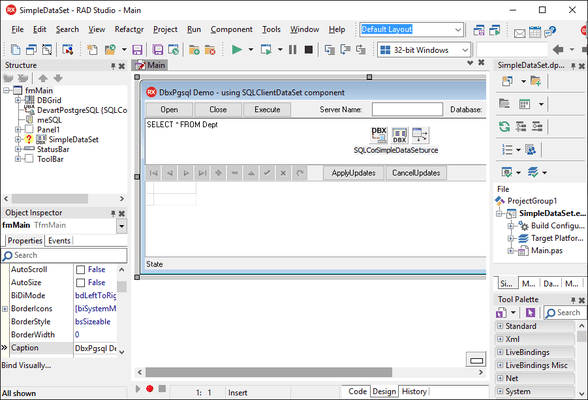
Task: Open the Component menu
Action: tap(231, 29)
